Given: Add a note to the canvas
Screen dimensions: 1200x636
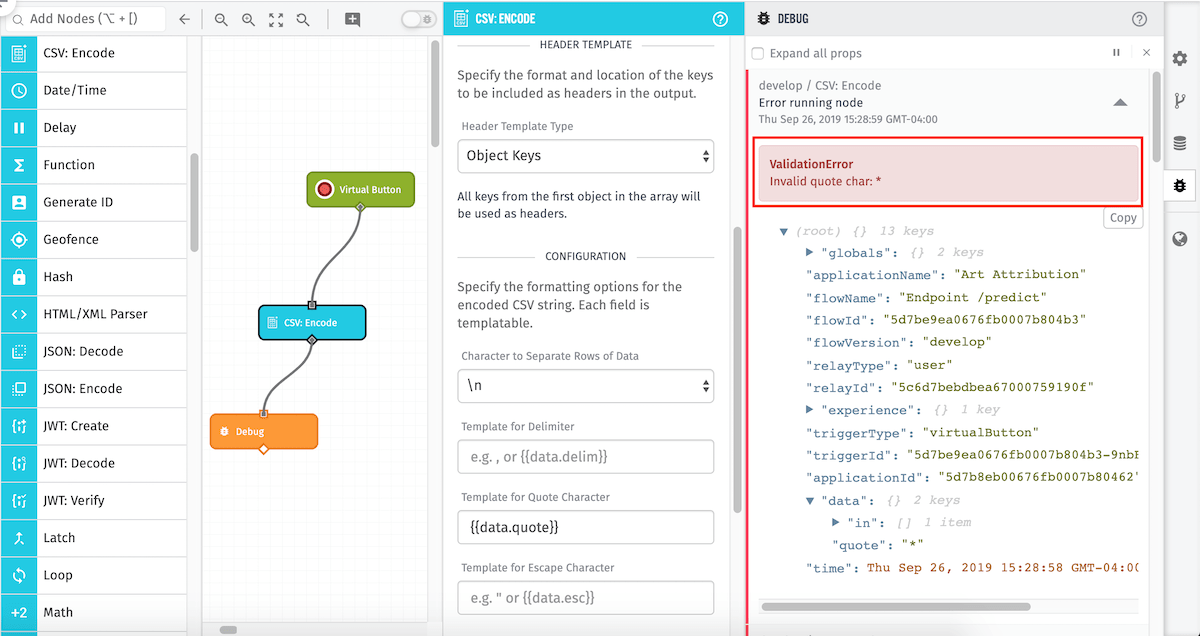Looking at the screenshot, I should point(352,19).
